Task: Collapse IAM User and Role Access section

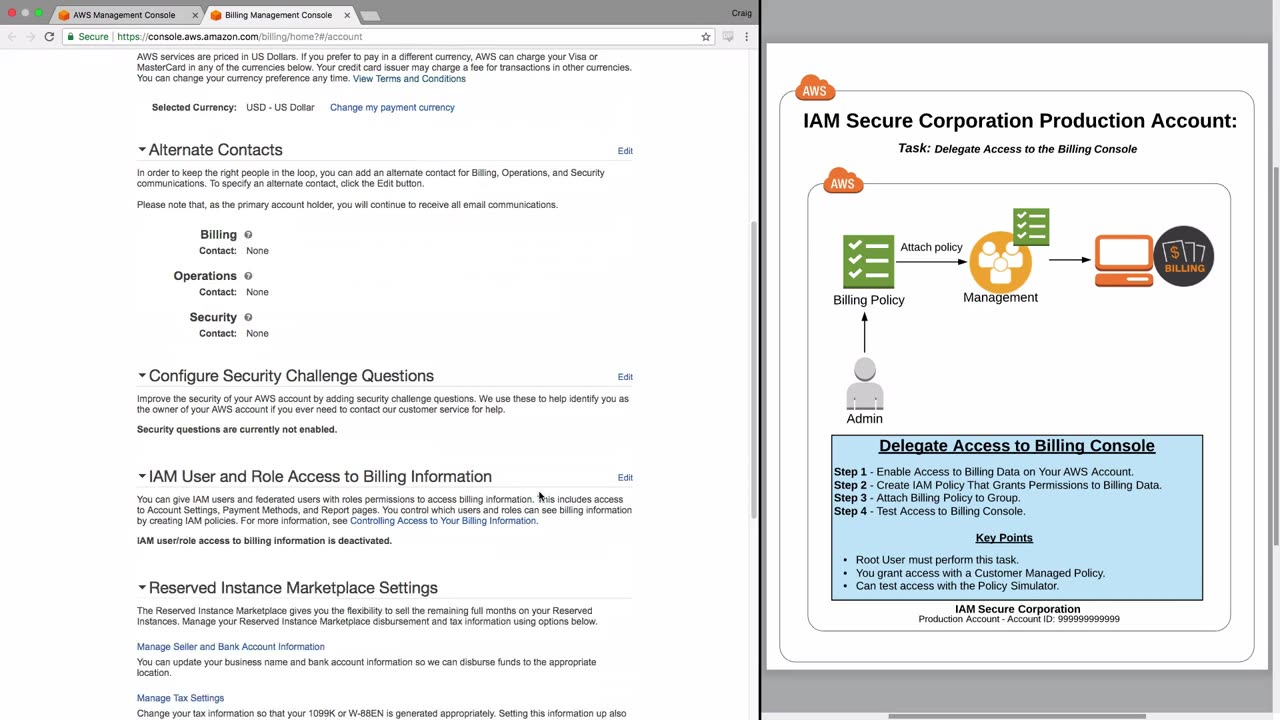Action: pyautogui.click(x=142, y=477)
